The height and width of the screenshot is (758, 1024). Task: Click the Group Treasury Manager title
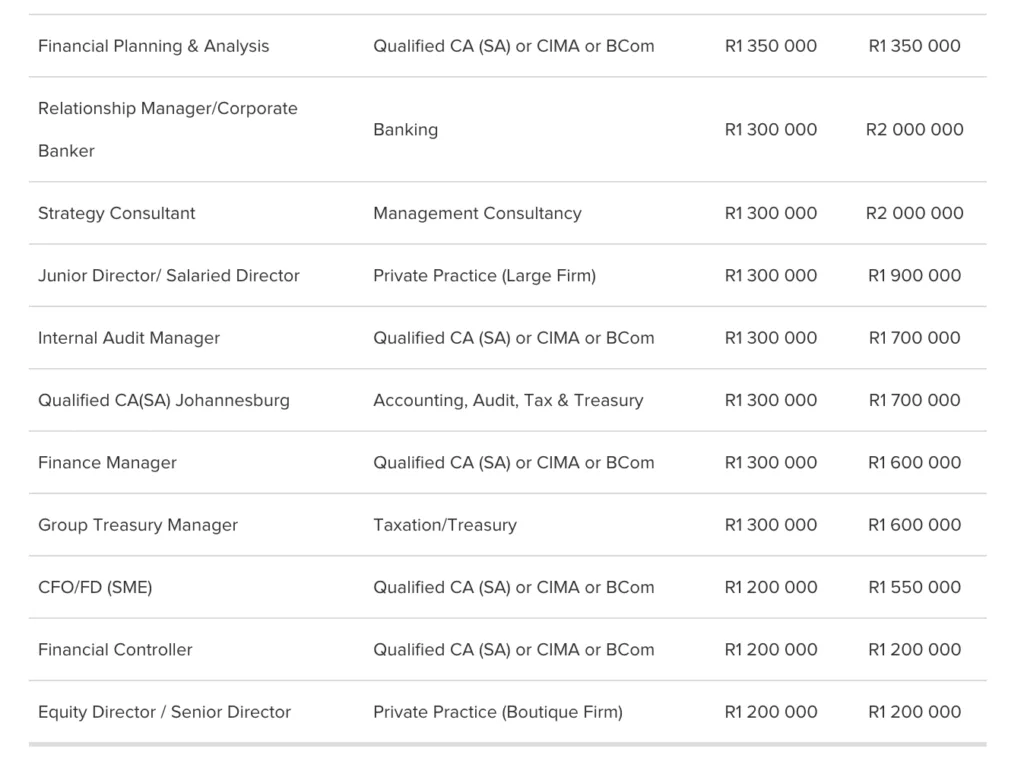click(138, 525)
